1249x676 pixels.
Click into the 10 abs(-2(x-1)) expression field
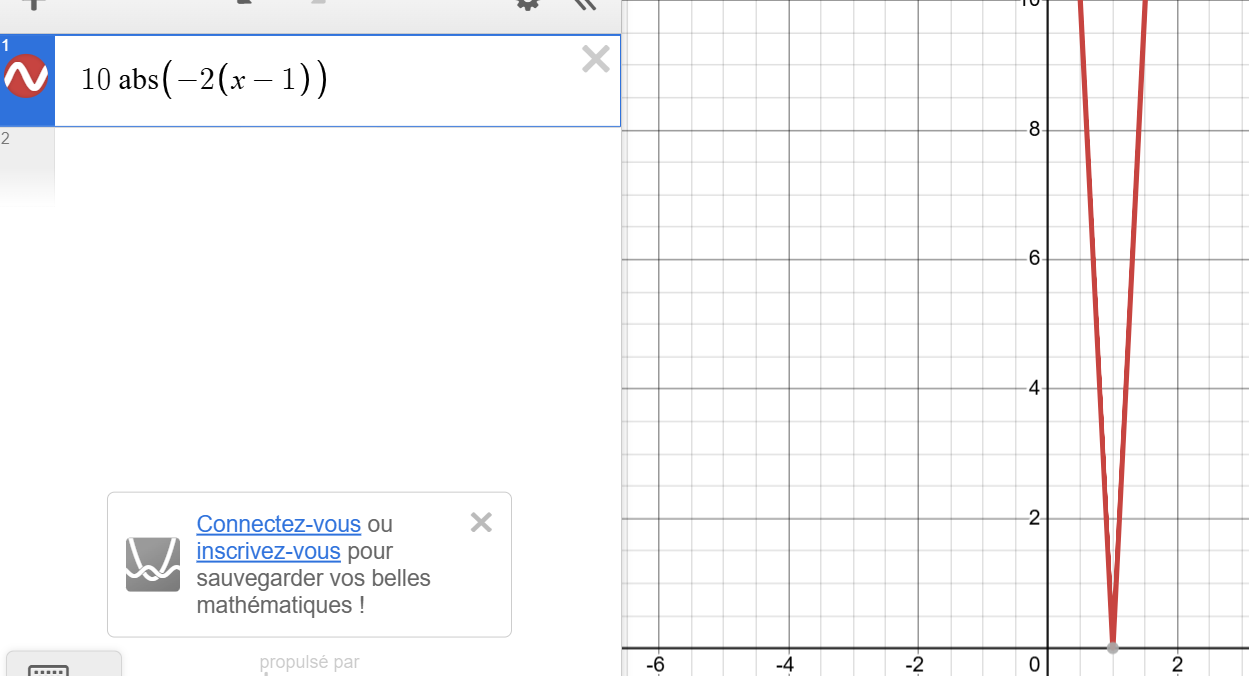(350, 81)
